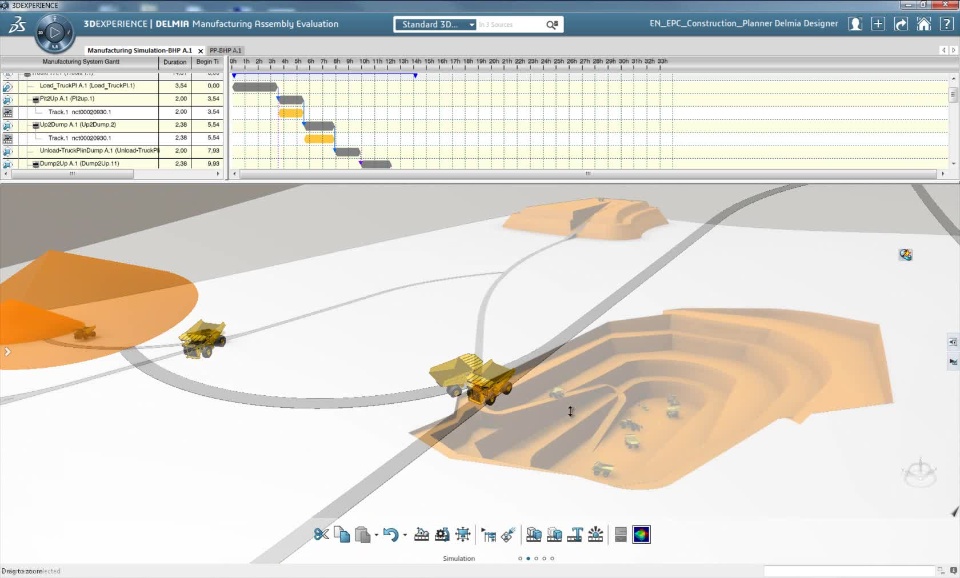Click the 3DEXPERIENCE compass play button
The width and height of the screenshot is (960, 578).
pyautogui.click(x=54, y=32)
